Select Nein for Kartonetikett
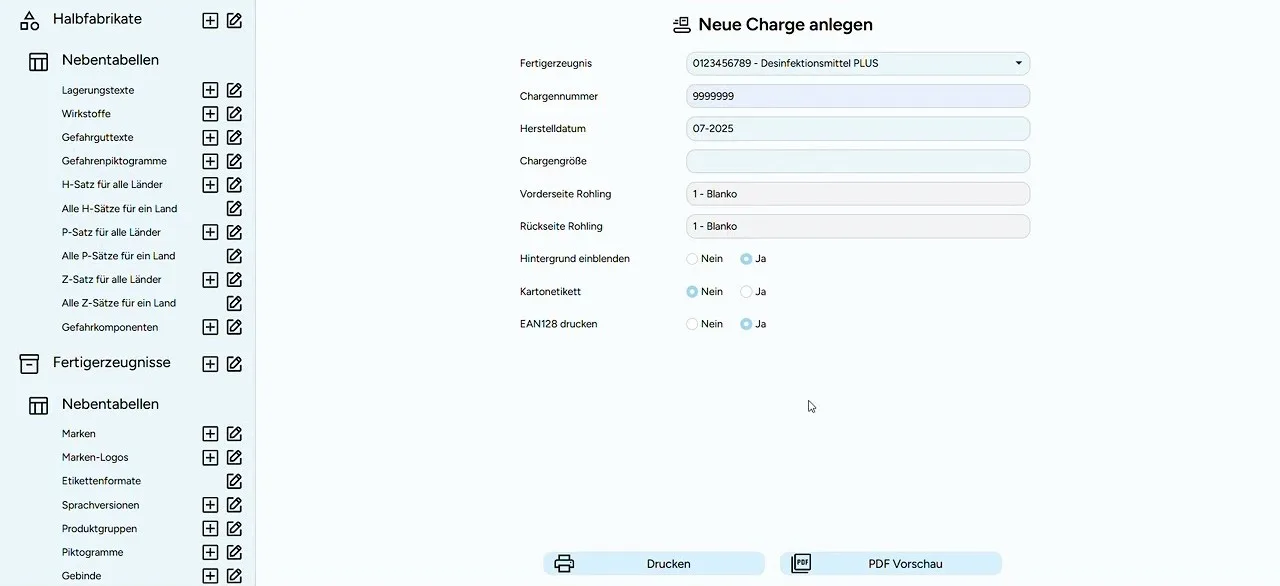The height and width of the screenshot is (586, 1280). click(692, 292)
